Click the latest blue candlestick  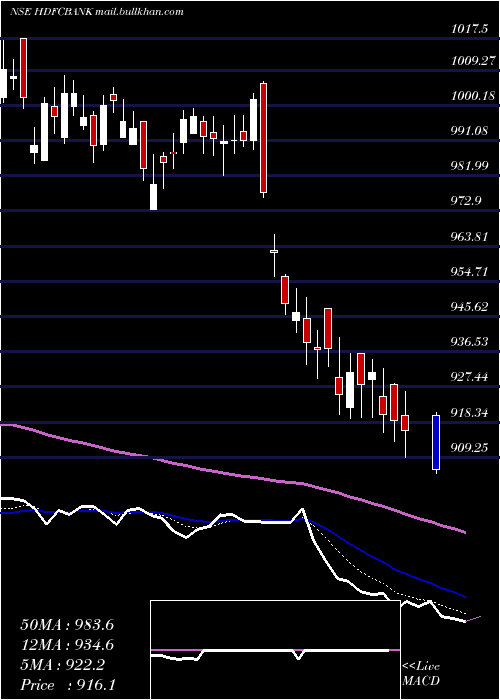pyautogui.click(x=436, y=442)
